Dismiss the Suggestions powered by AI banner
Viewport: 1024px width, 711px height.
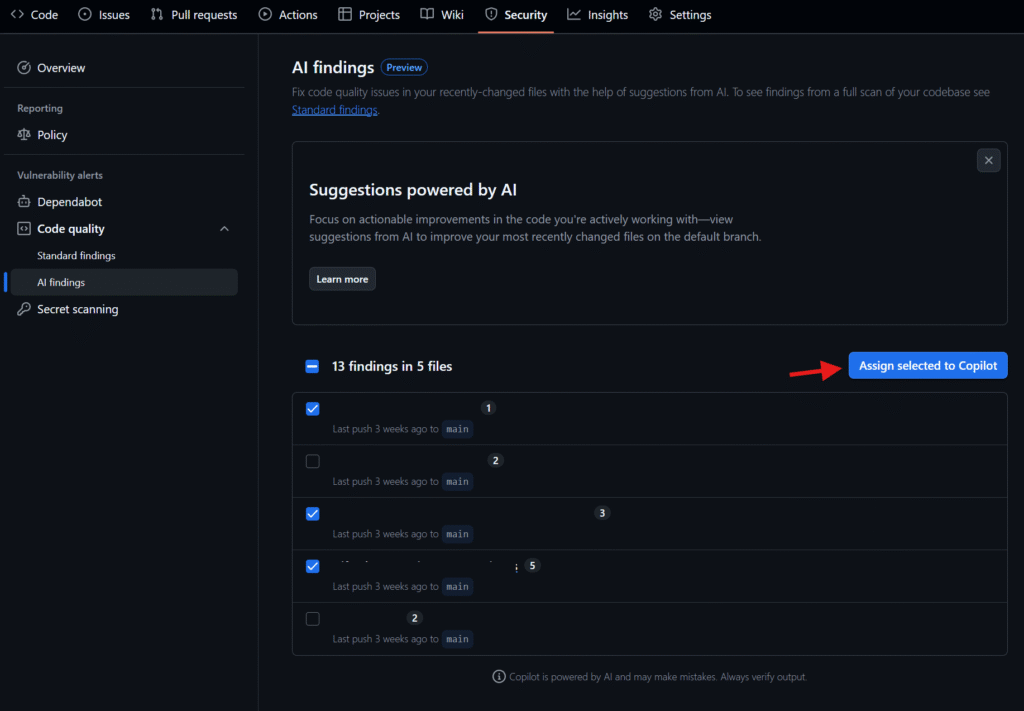[x=988, y=160]
